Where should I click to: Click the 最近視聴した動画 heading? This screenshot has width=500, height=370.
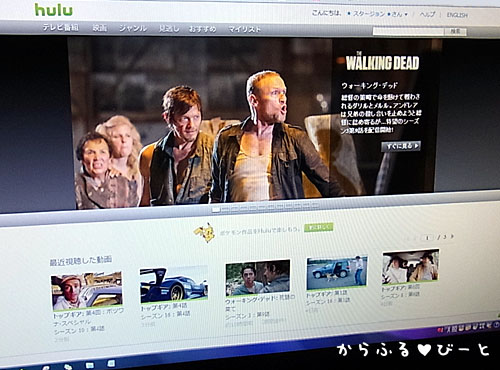point(81,261)
